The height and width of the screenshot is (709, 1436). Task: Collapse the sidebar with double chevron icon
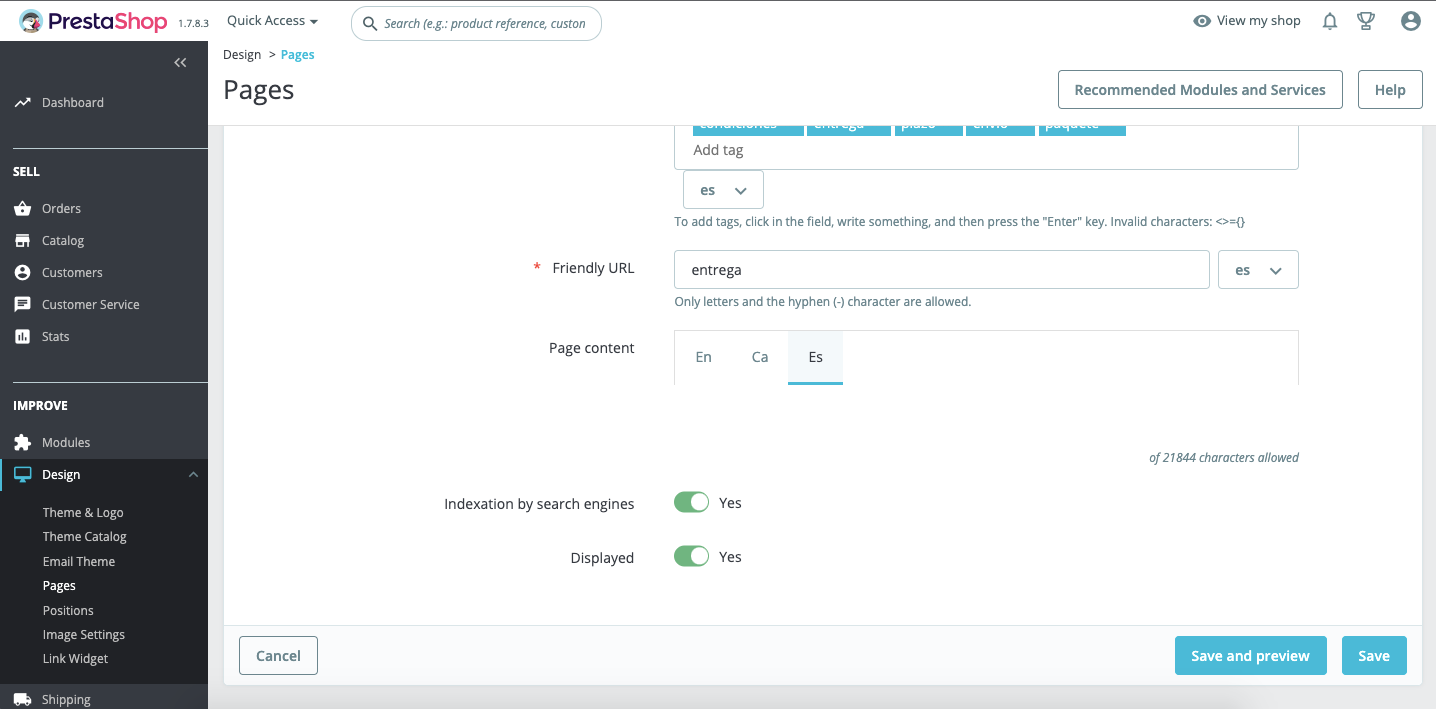tap(180, 63)
